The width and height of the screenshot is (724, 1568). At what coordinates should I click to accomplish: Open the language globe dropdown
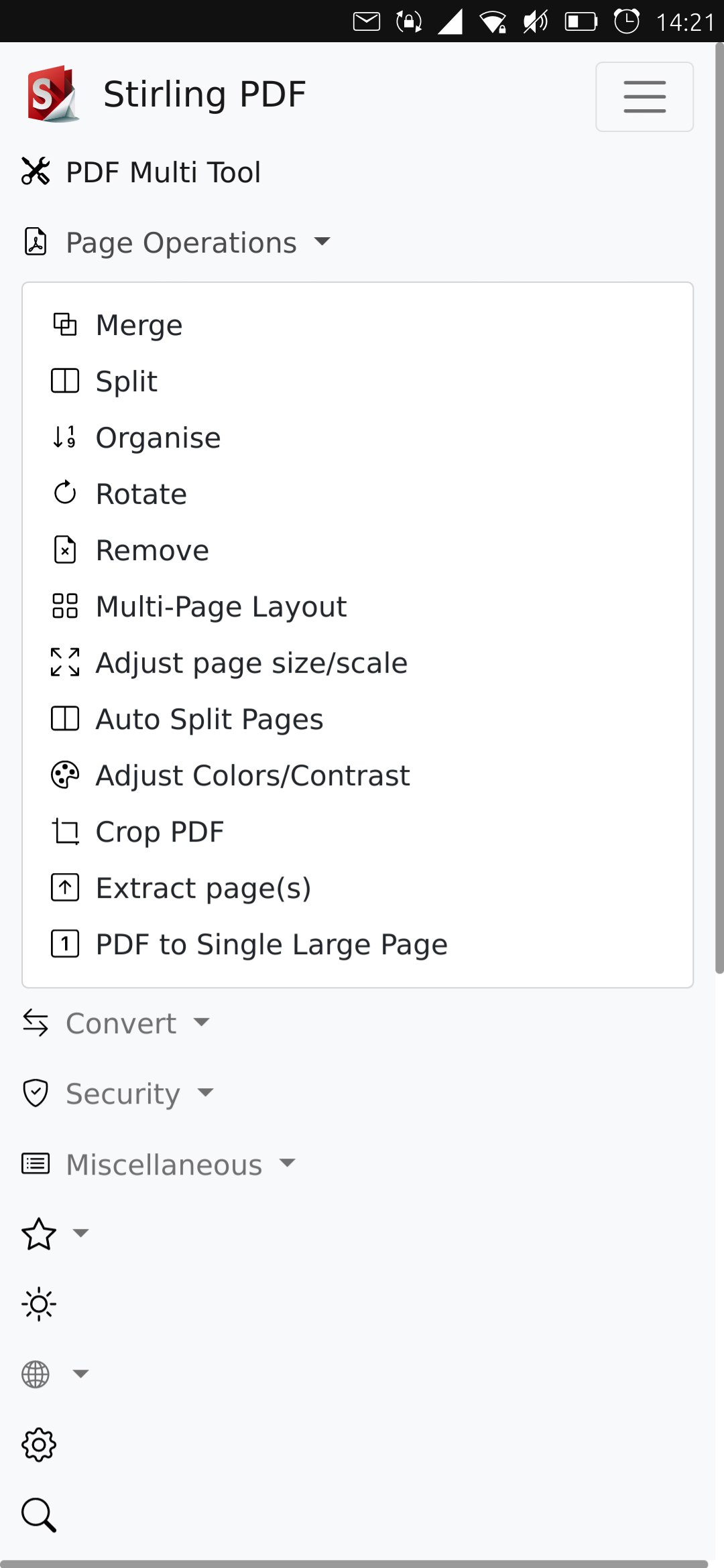click(55, 1374)
